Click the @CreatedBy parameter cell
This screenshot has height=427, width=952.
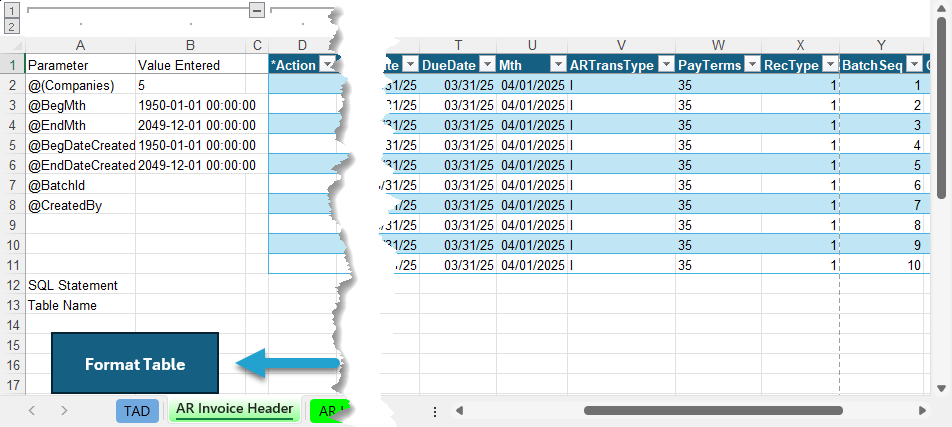click(80, 205)
